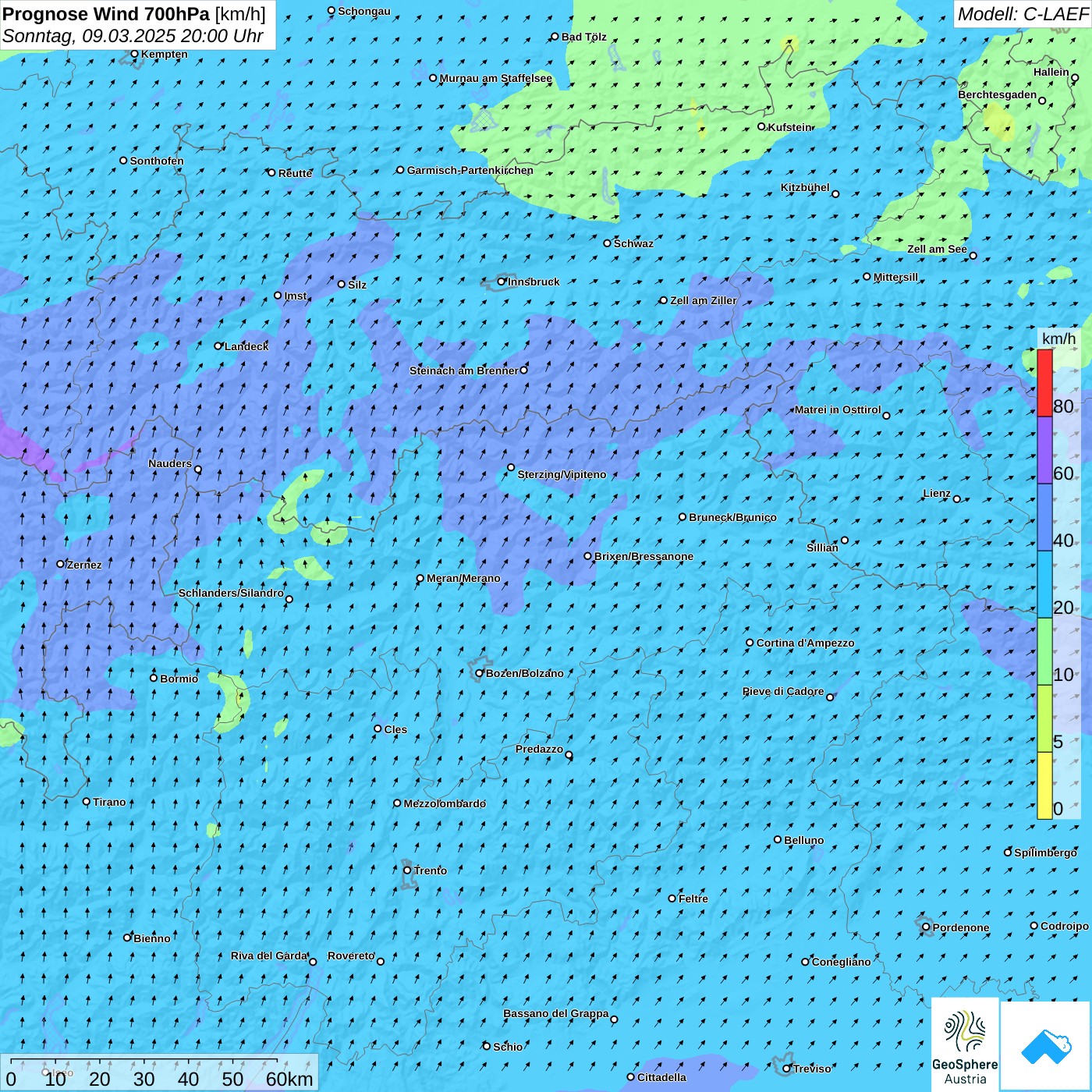Click the GeoSphere Austria logo
1092x1092 pixels.
pos(965,1044)
